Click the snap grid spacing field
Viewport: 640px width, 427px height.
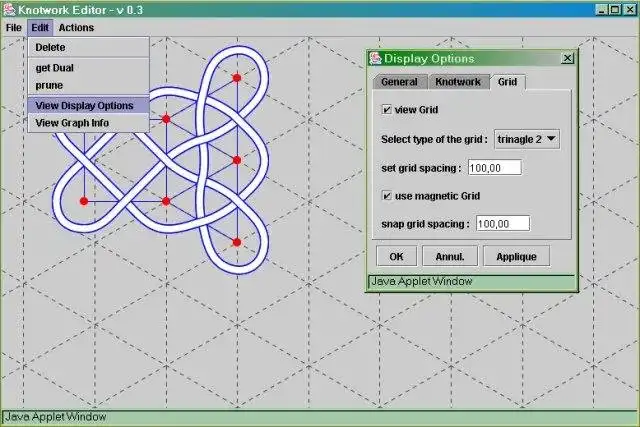503,224
